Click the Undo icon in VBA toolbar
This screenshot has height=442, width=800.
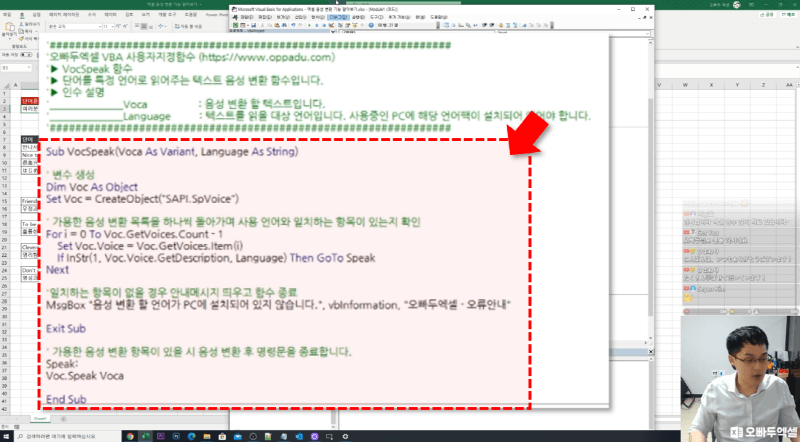293,24
